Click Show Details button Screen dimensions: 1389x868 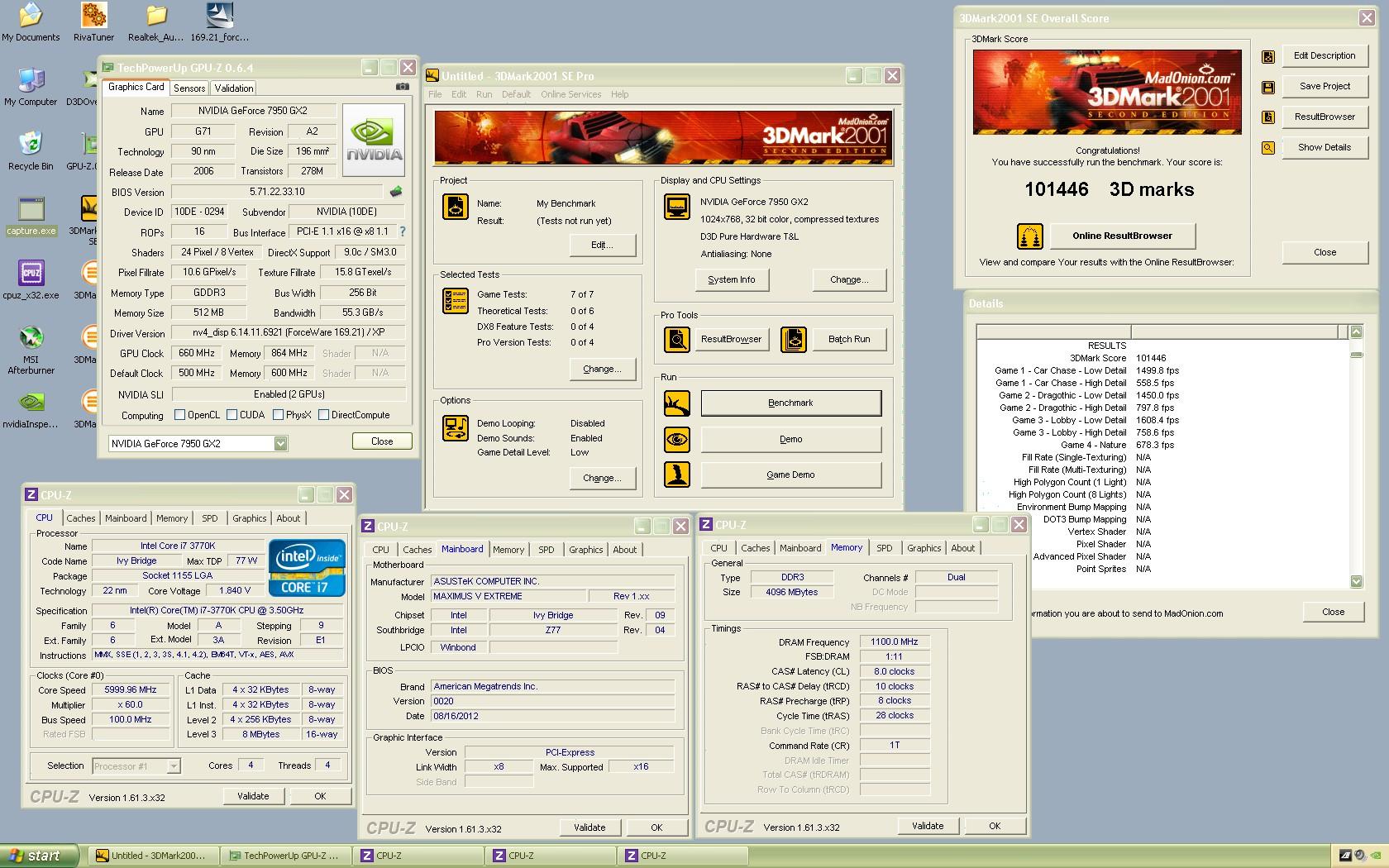pos(1325,148)
